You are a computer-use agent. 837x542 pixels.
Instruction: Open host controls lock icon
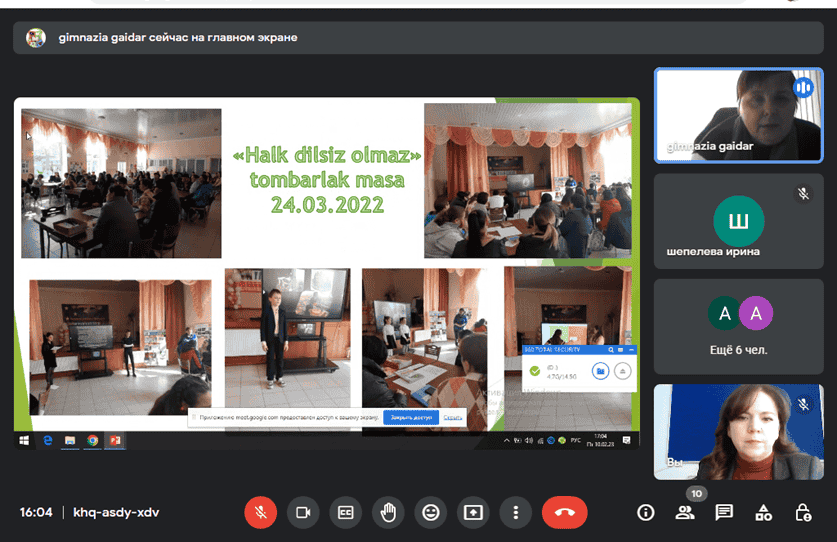(802, 512)
